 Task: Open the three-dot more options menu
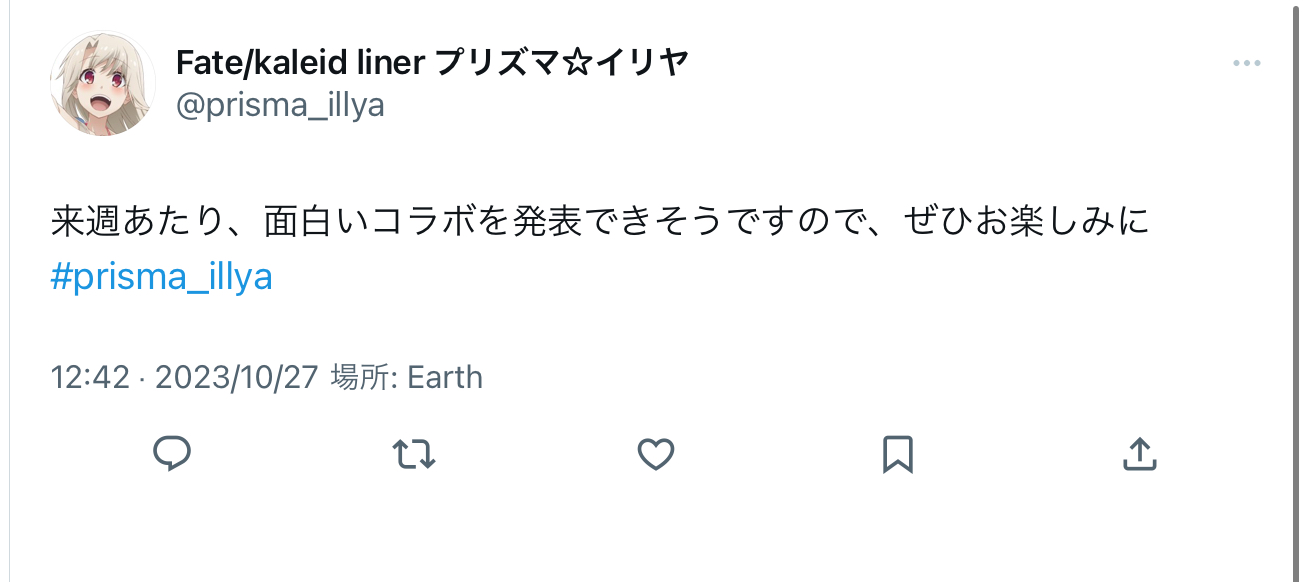click(x=1246, y=63)
